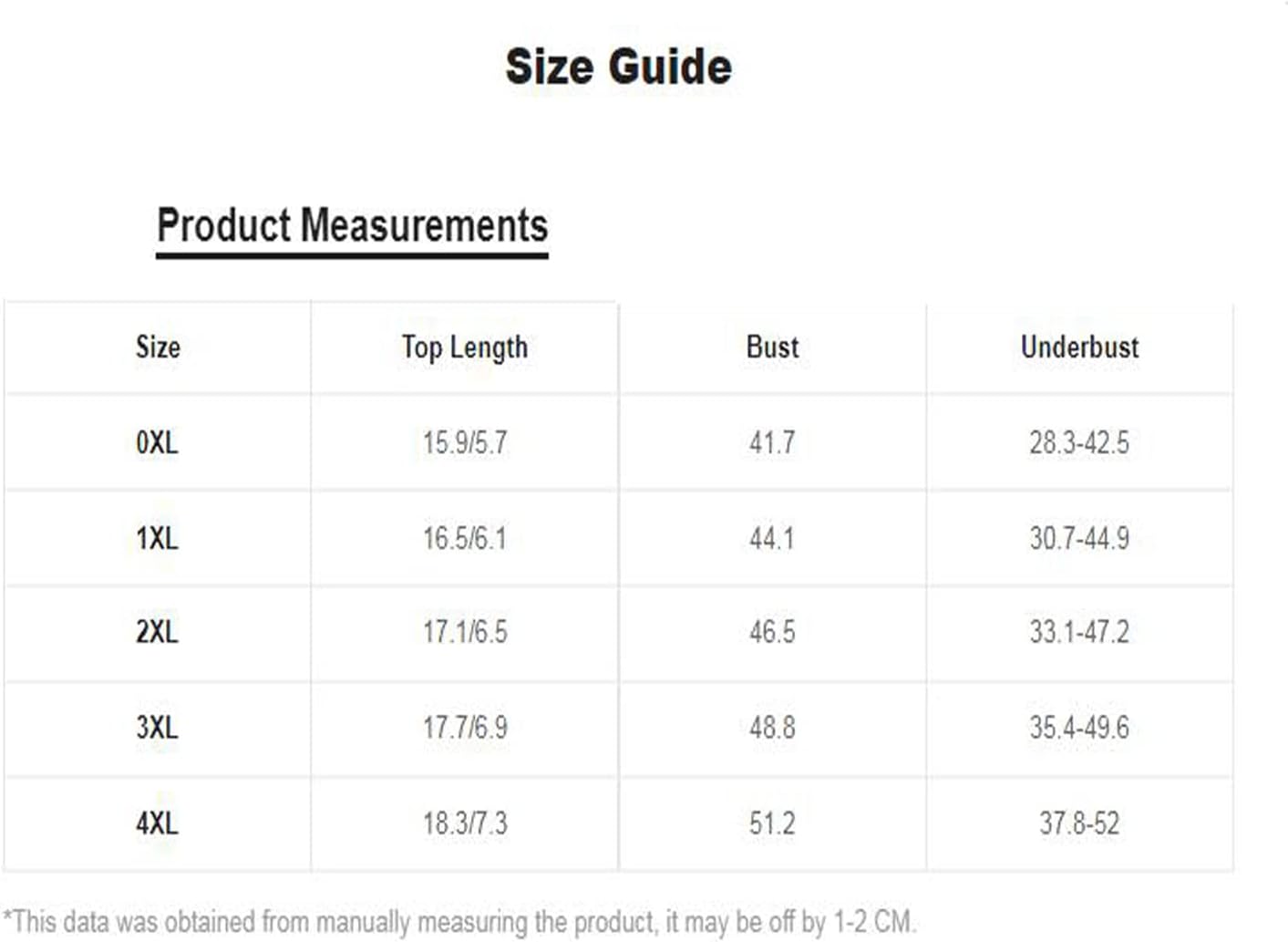Click the Product Measurements heading

[352, 225]
